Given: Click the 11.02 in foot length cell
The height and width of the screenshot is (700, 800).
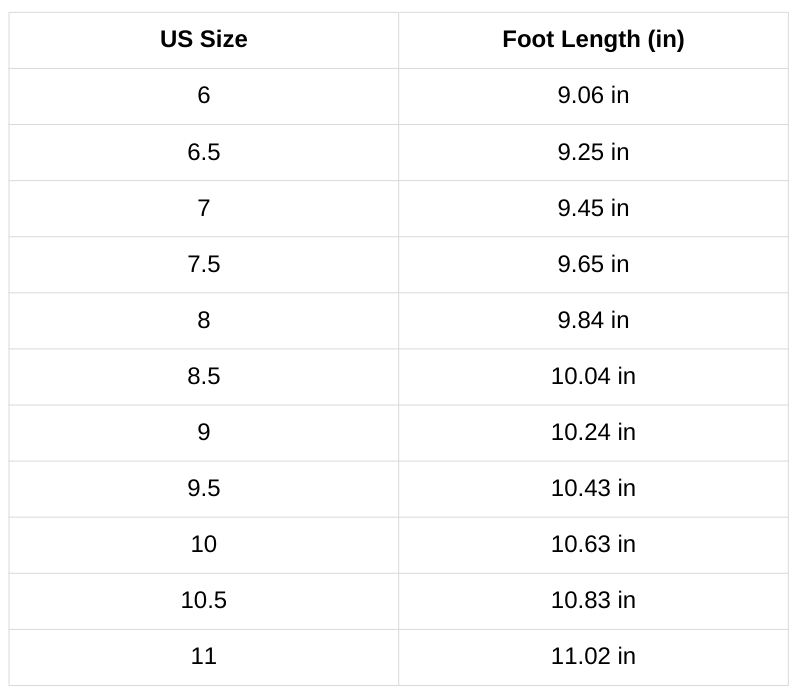Looking at the screenshot, I should [593, 656].
